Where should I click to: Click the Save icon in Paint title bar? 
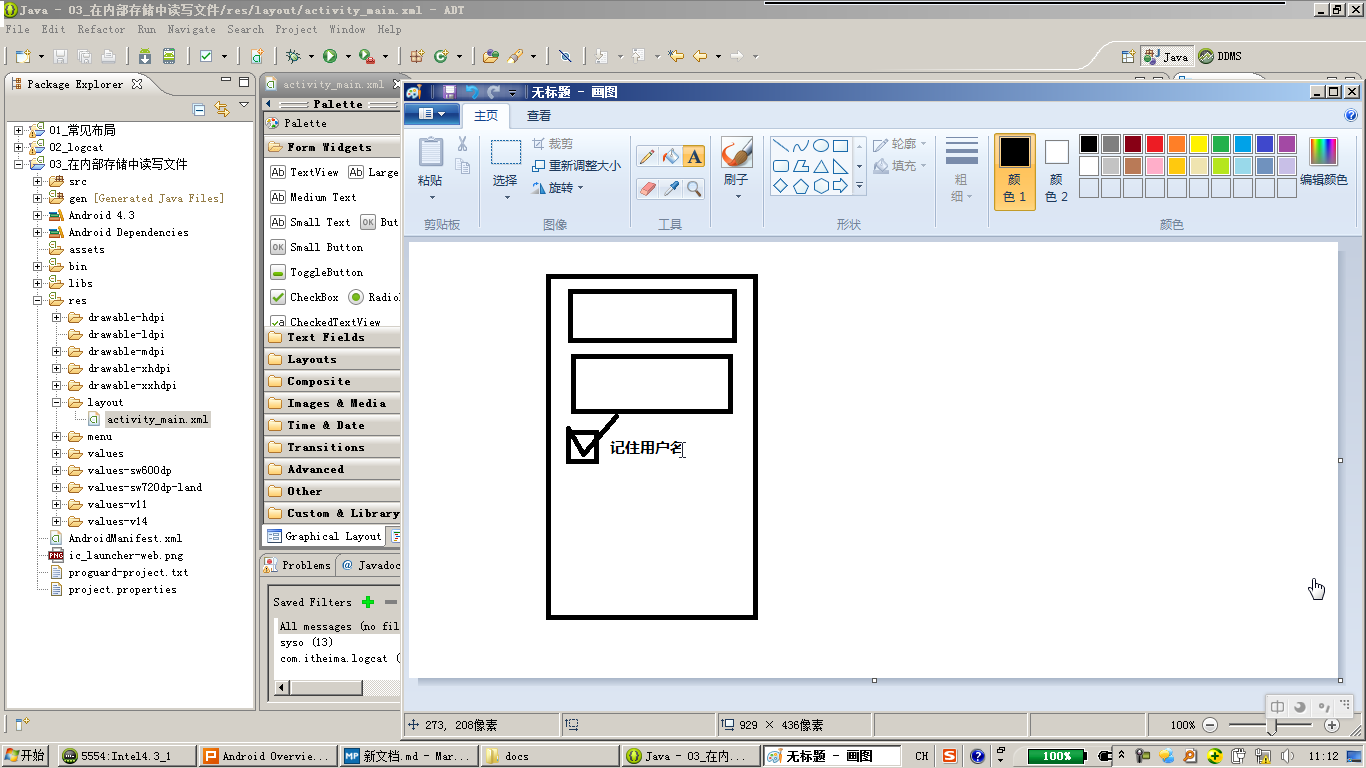click(450, 92)
